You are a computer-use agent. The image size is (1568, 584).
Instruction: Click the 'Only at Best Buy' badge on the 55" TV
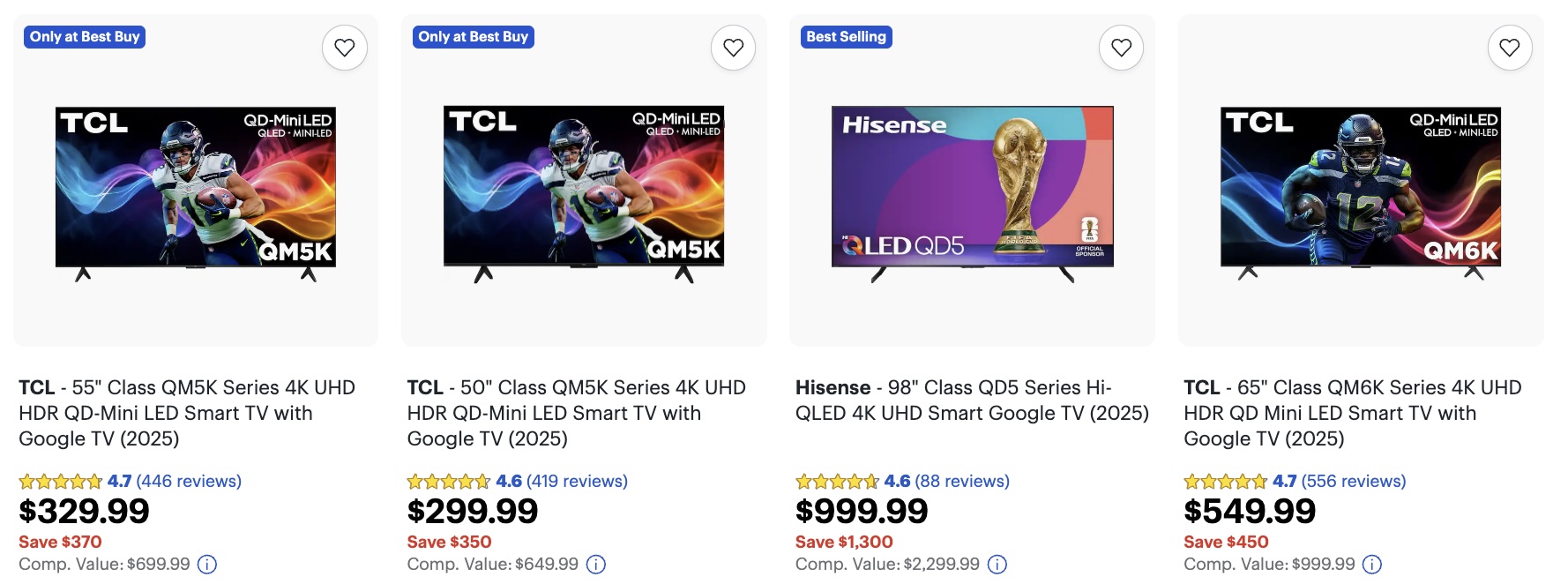tap(85, 36)
